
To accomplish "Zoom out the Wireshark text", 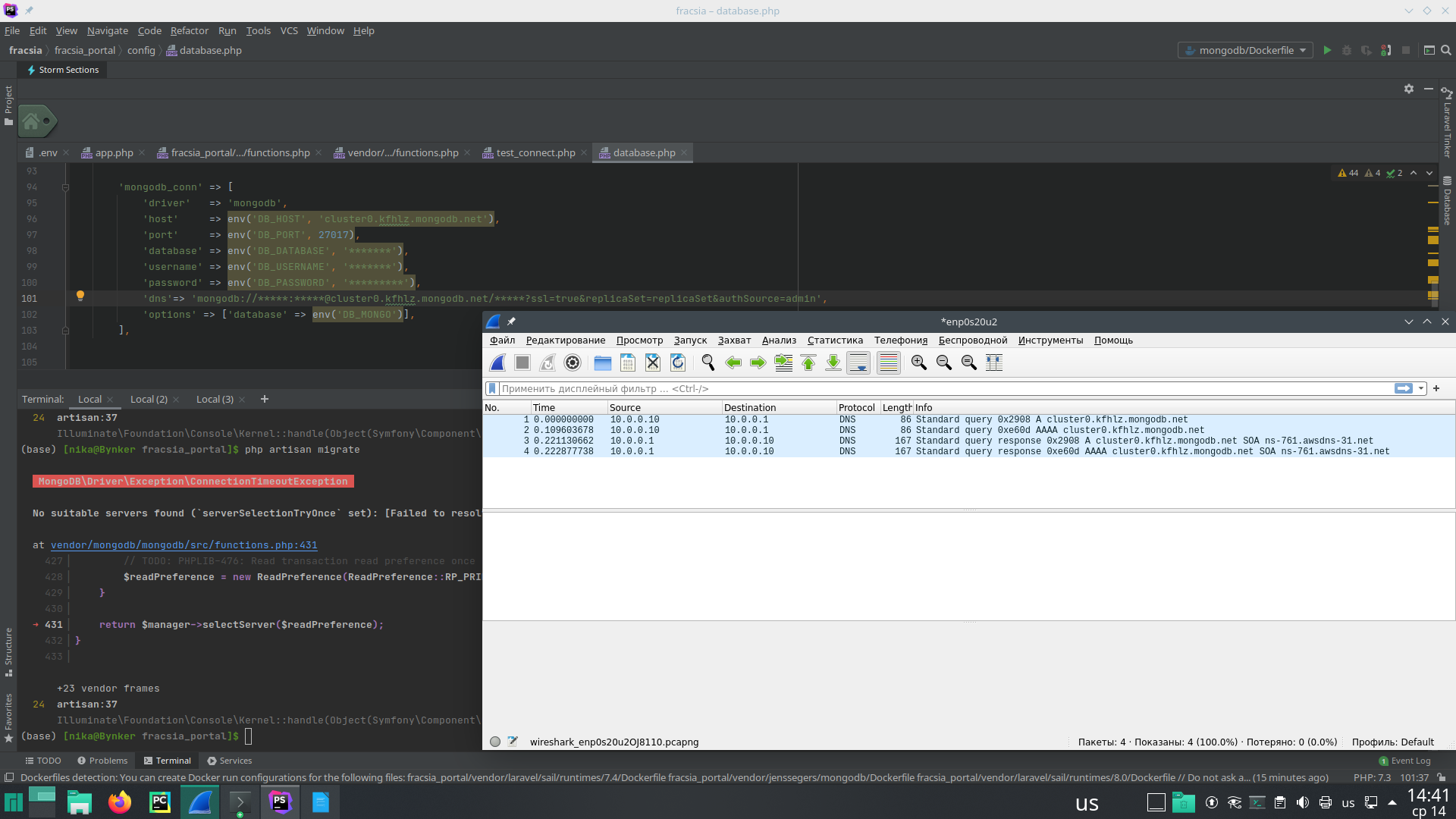I will 944,363.
